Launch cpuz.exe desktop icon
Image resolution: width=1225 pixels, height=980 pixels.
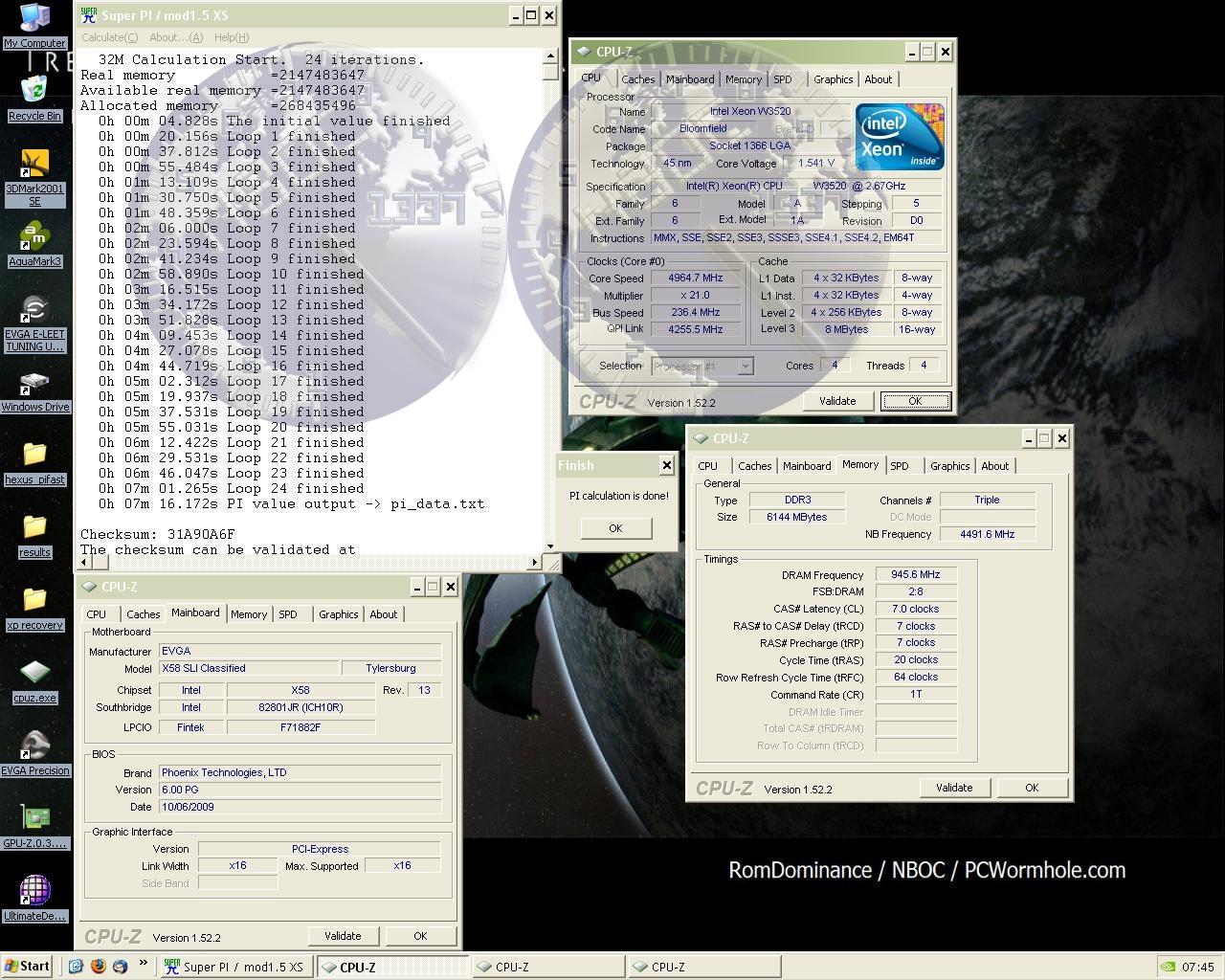coord(34,681)
